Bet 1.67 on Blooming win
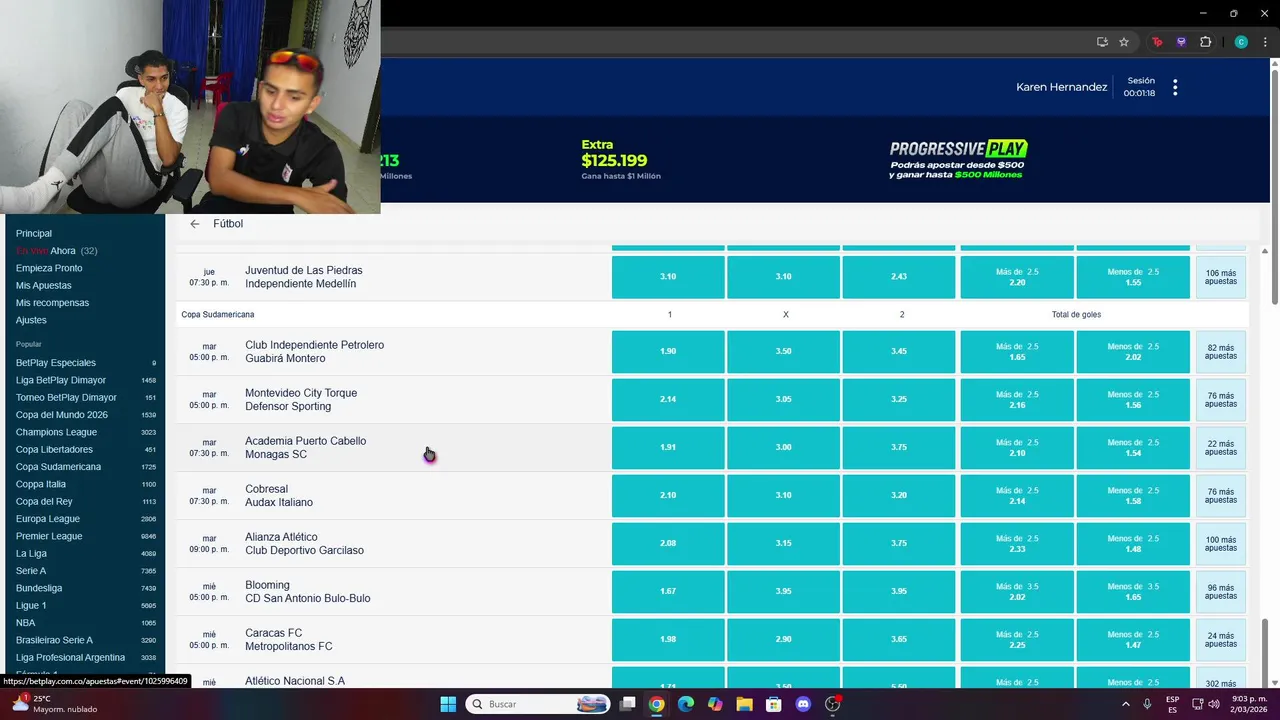The image size is (1280, 720). point(668,591)
